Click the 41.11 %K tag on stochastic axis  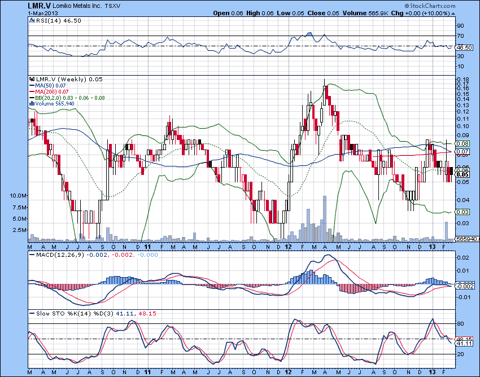click(465, 343)
